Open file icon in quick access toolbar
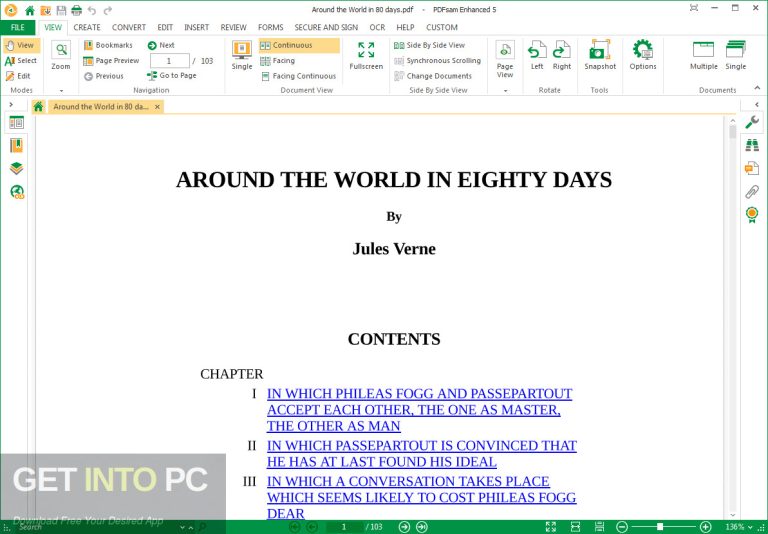Image resolution: width=768 pixels, height=534 pixels. tap(46, 10)
